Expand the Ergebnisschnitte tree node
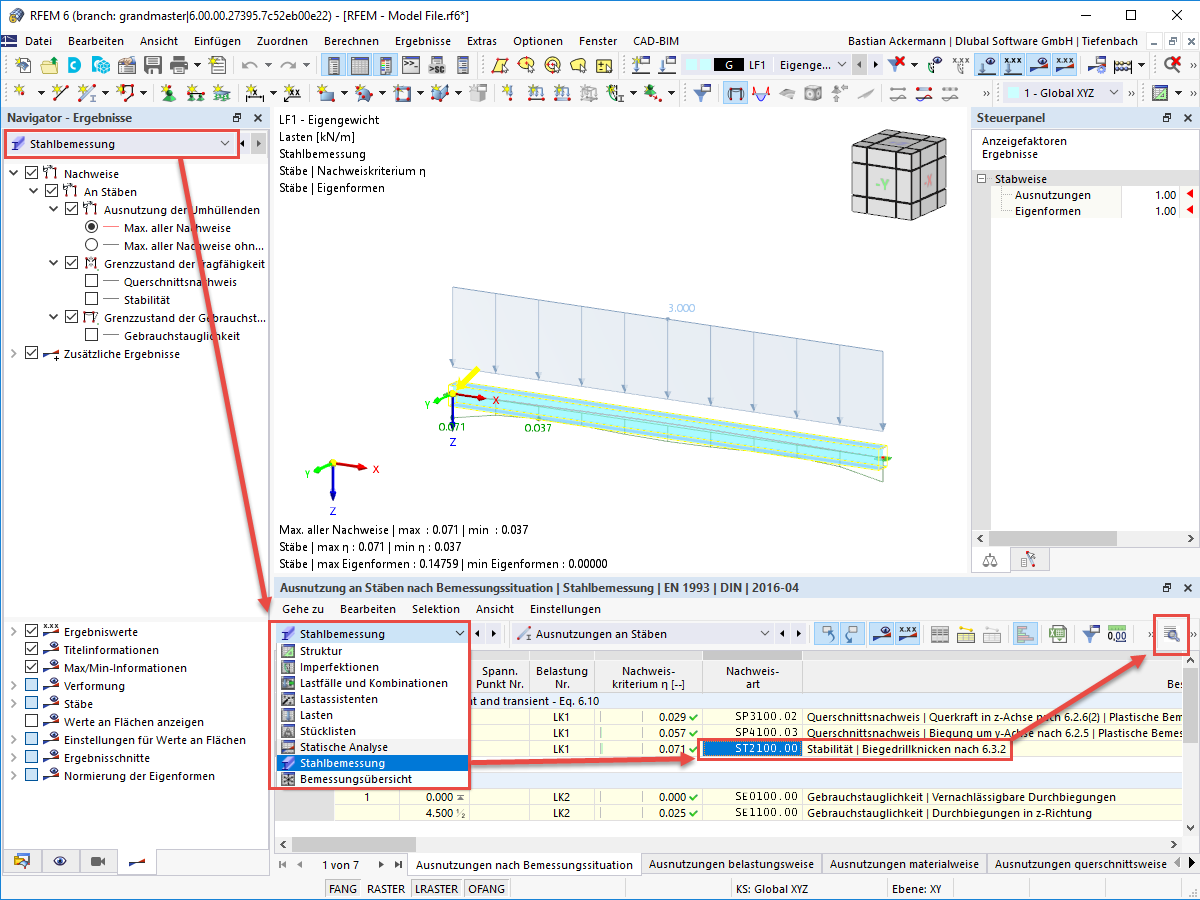This screenshot has height=900, width=1200. point(13,758)
